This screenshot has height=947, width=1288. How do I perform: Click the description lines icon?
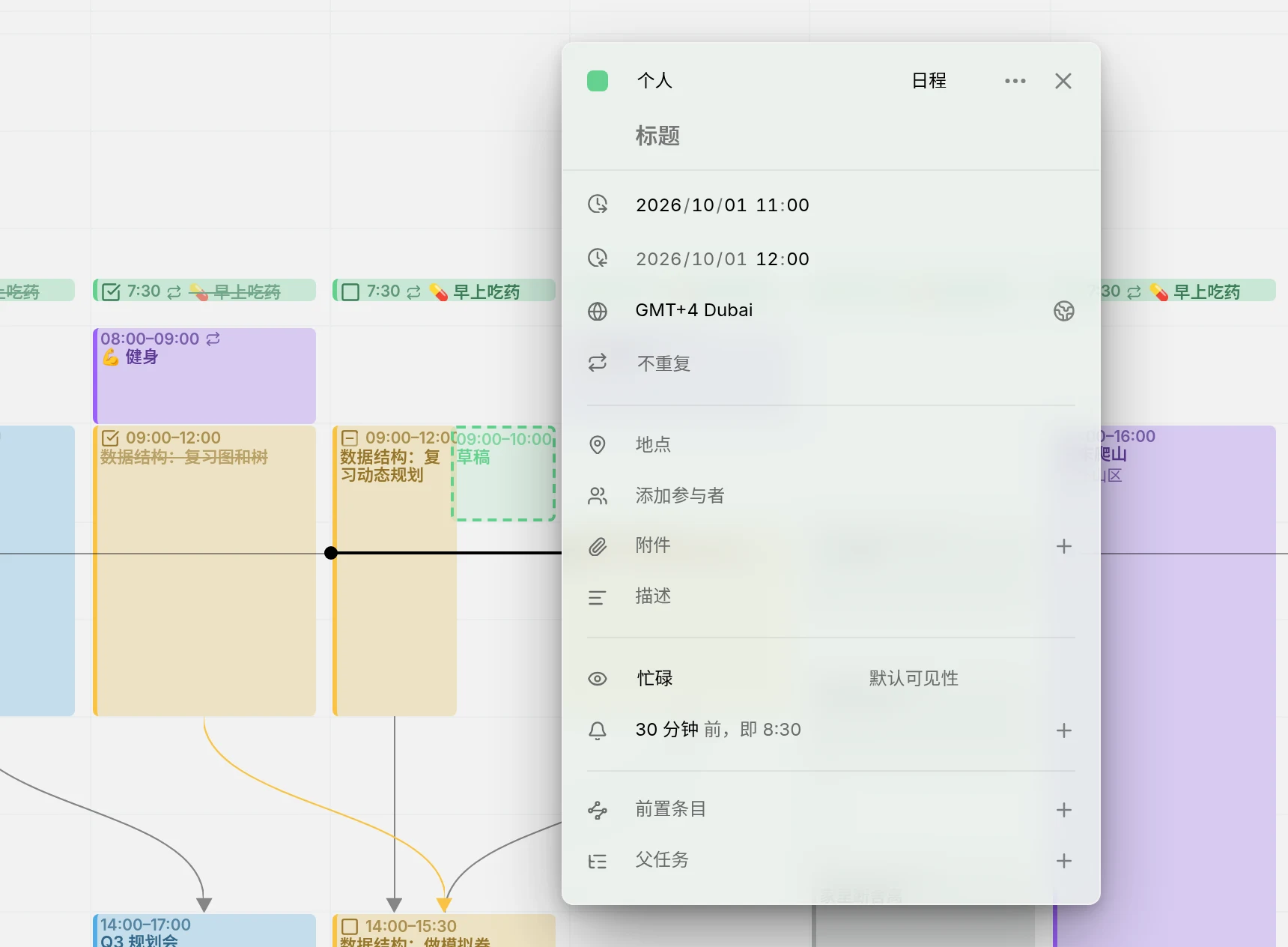tap(598, 597)
